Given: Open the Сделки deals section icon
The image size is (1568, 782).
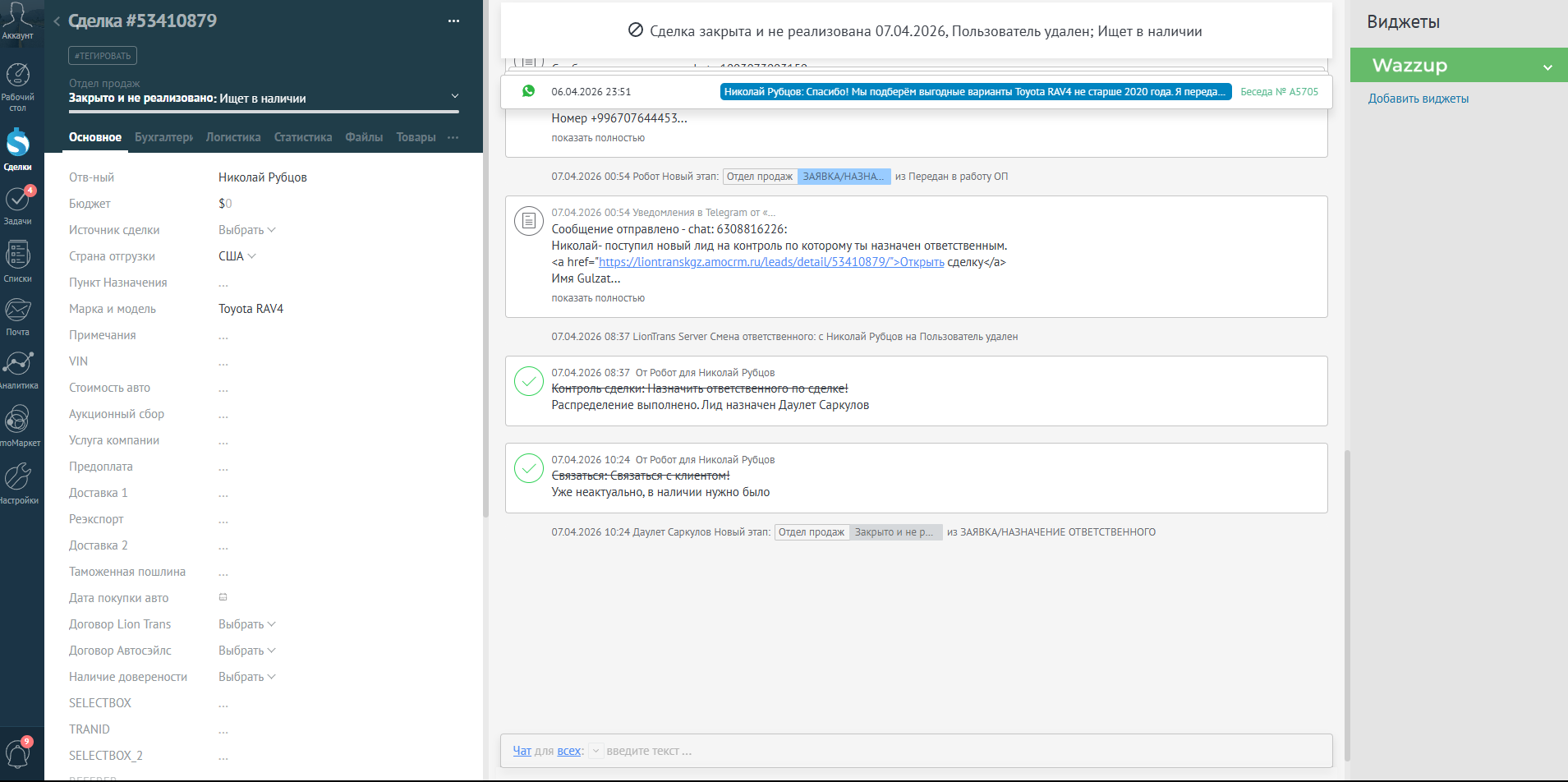Looking at the screenshot, I should pos(18,143).
